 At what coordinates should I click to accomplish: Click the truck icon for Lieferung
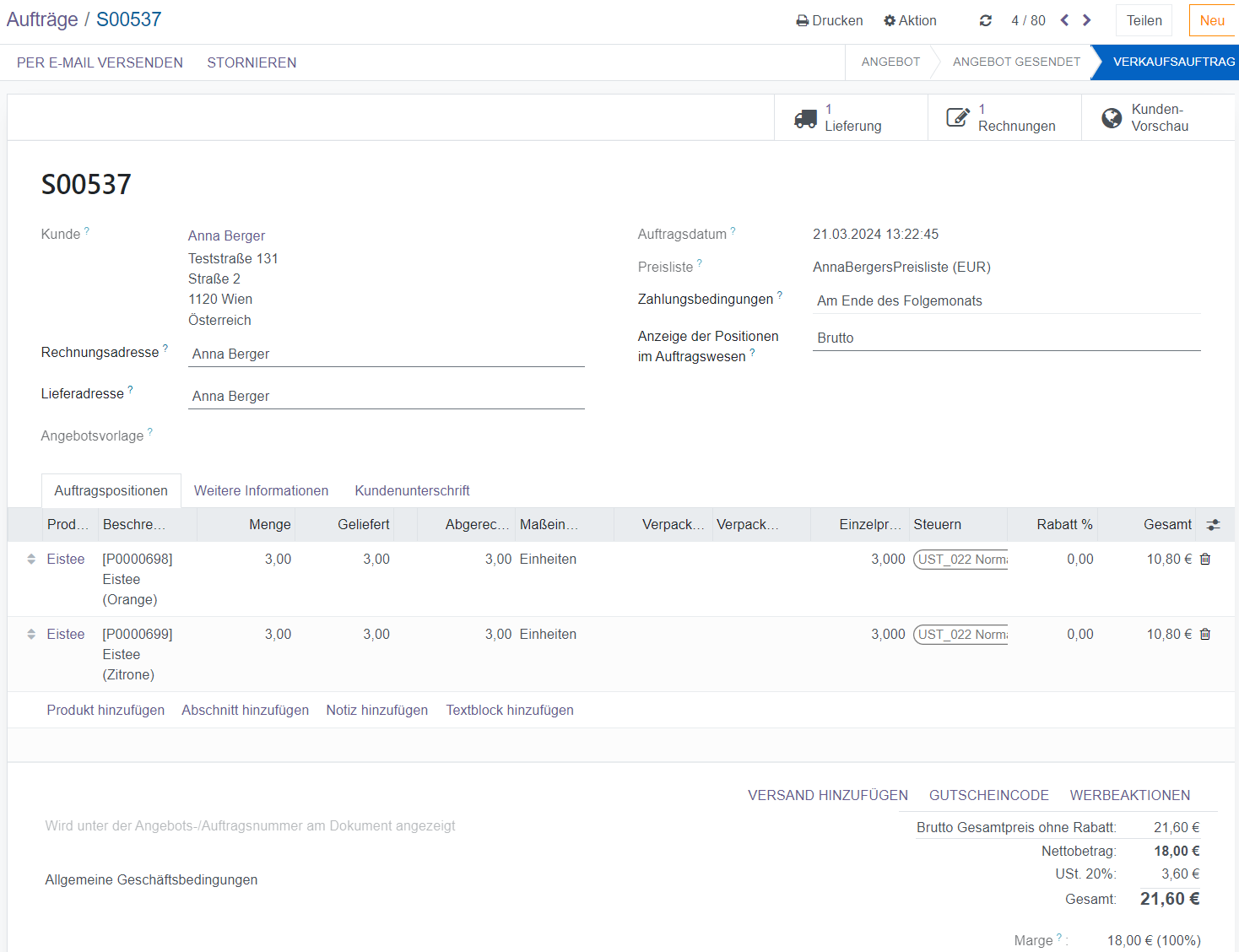point(805,118)
